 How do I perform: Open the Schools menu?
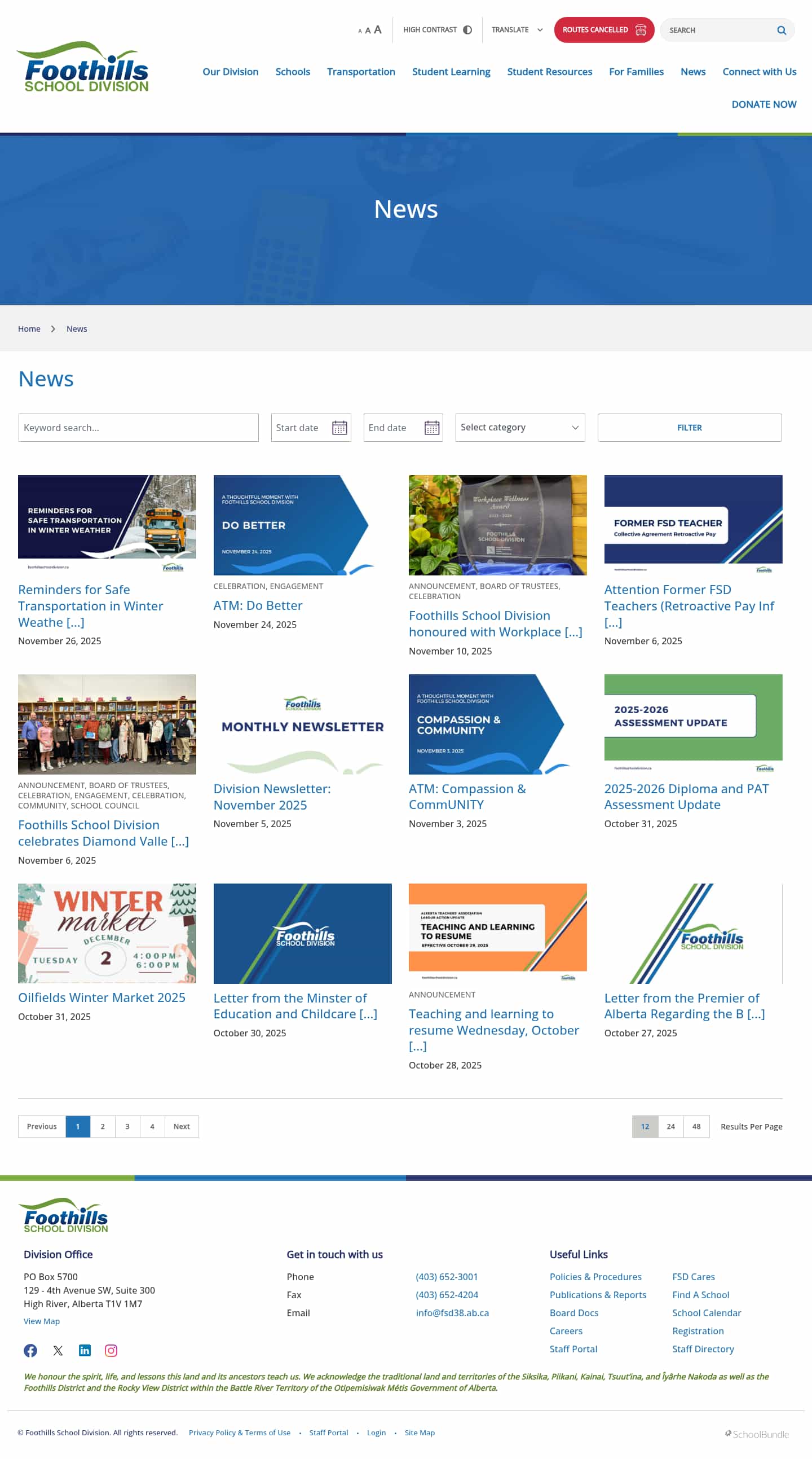(293, 72)
